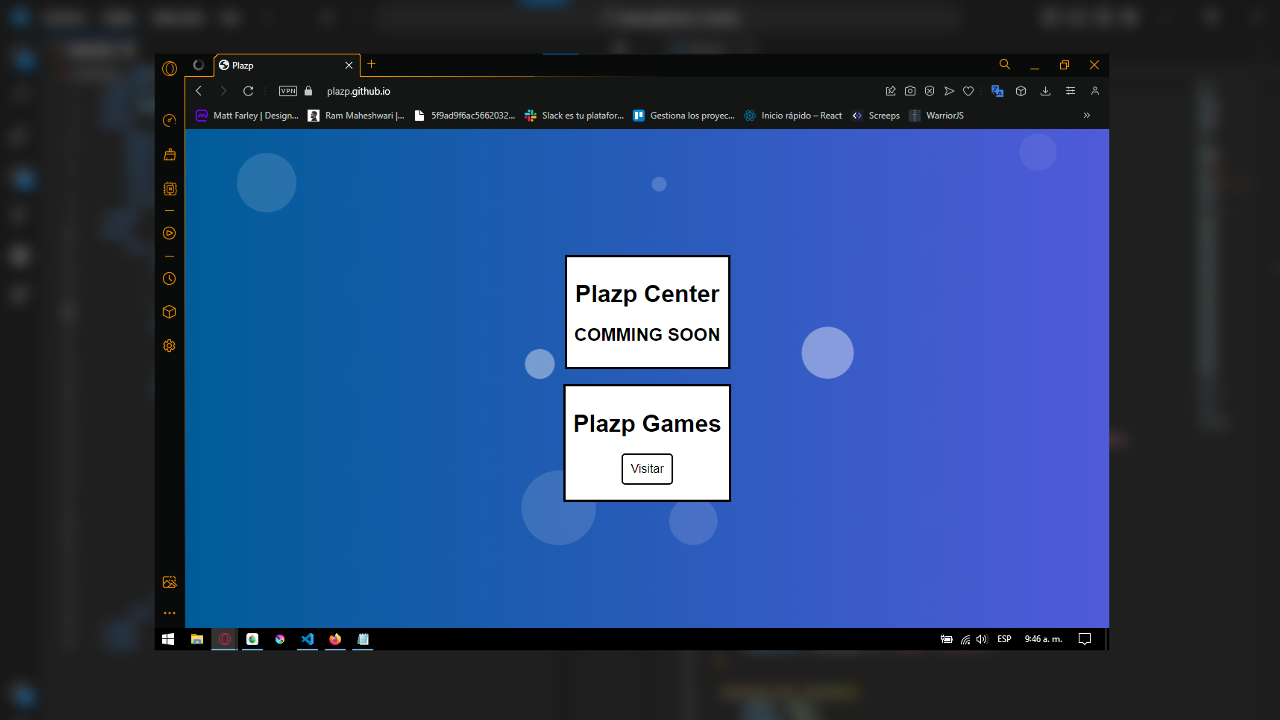Screen dimensions: 1280x720
Task: Open the Wi-Fi network tray icon
Action: [965, 639]
